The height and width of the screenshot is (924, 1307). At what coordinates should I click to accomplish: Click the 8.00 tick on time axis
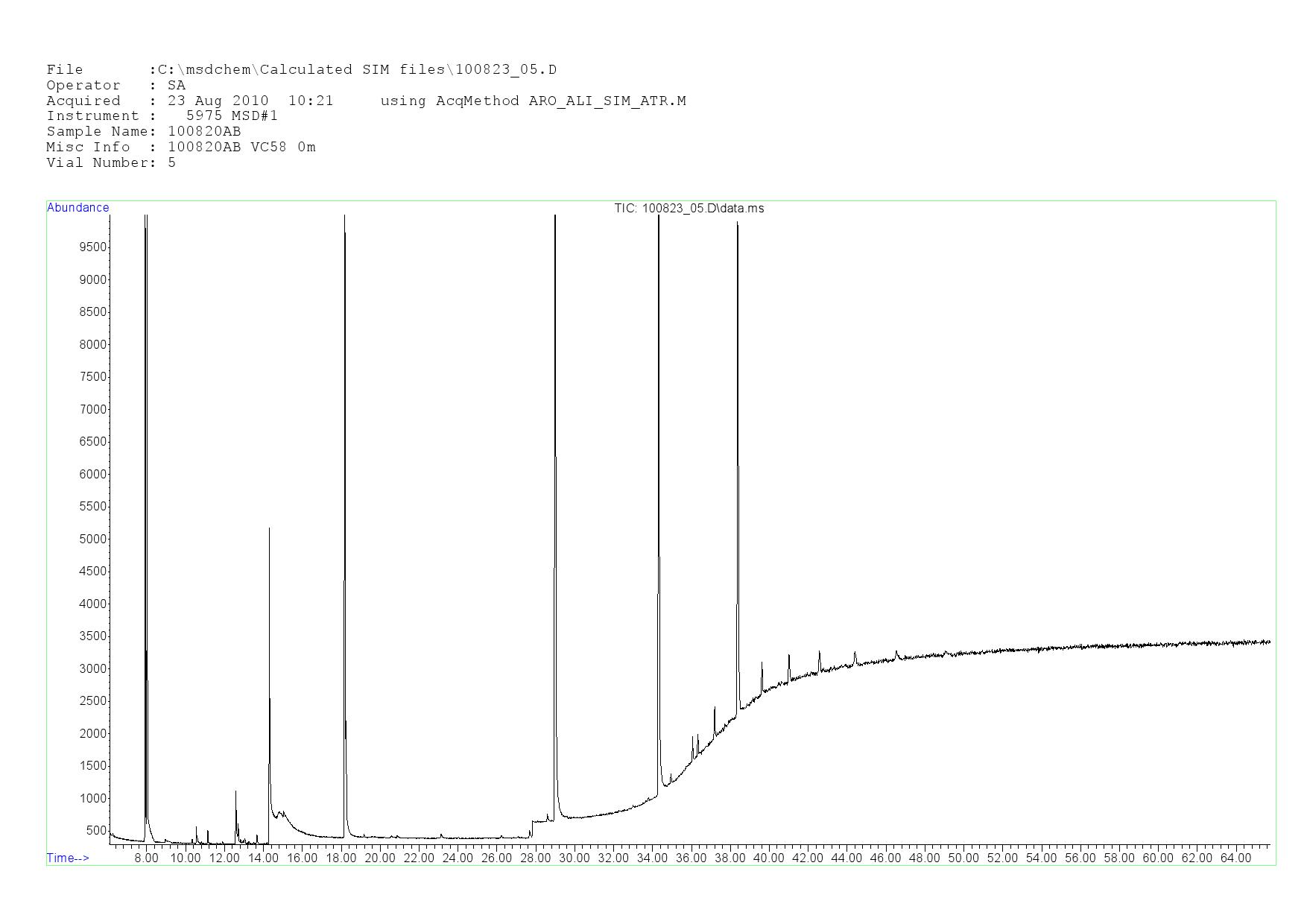coord(146,858)
